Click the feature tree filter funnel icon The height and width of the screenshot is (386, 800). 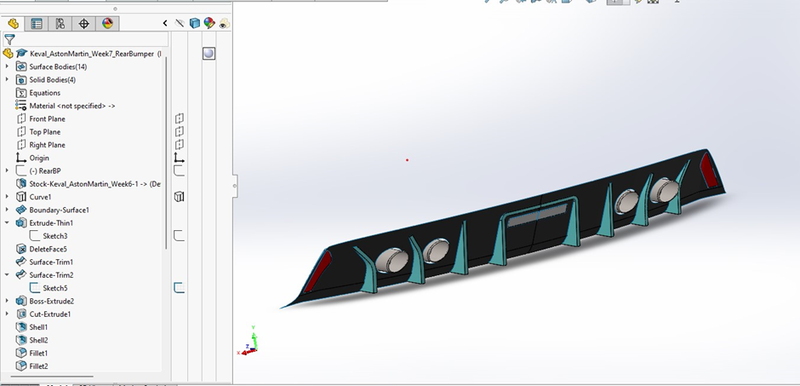(x=9, y=39)
